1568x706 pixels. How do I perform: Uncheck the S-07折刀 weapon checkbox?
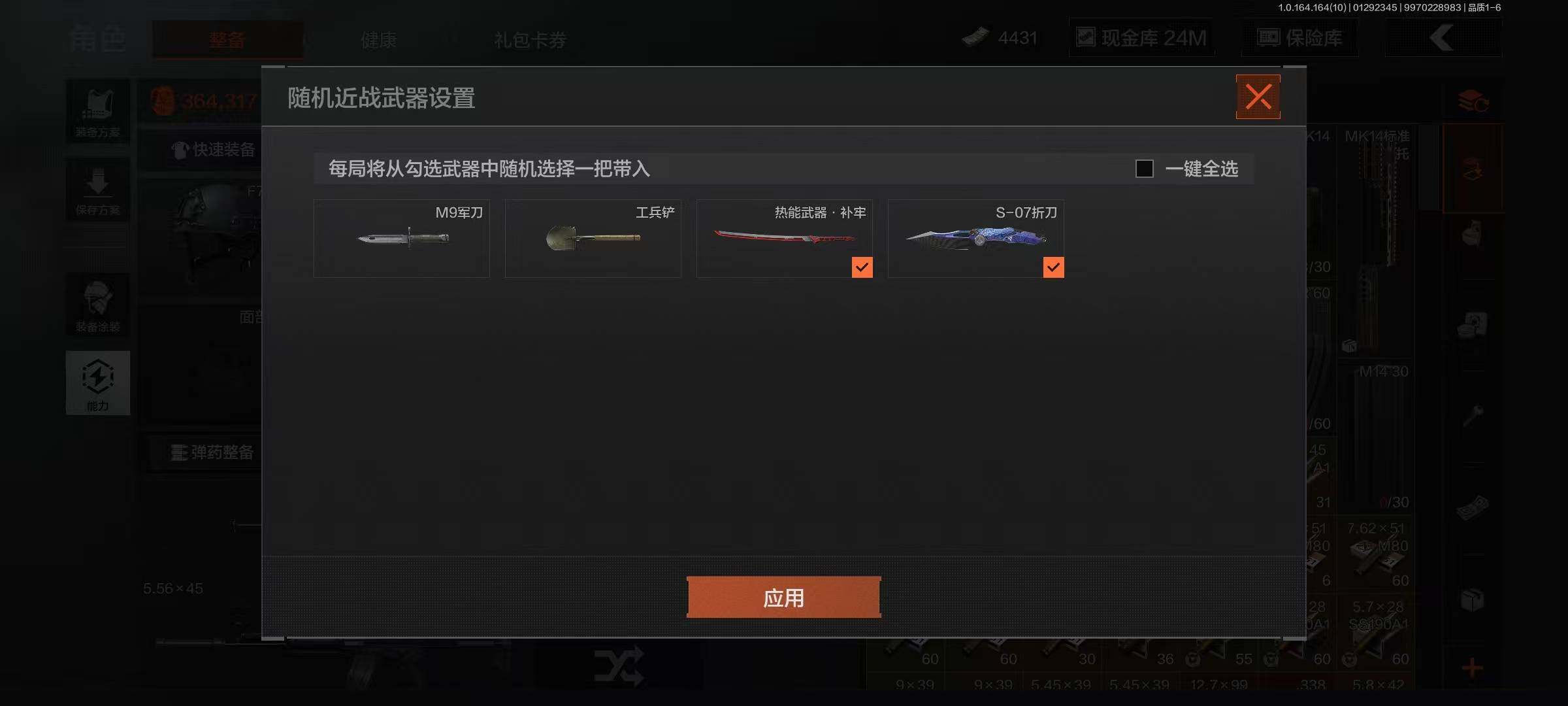point(1053,267)
